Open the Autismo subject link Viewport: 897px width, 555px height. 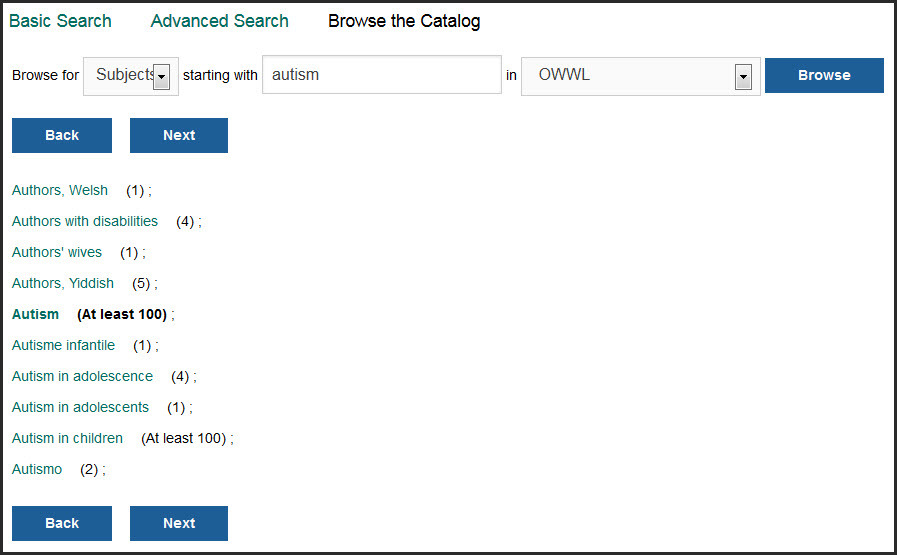(x=37, y=469)
